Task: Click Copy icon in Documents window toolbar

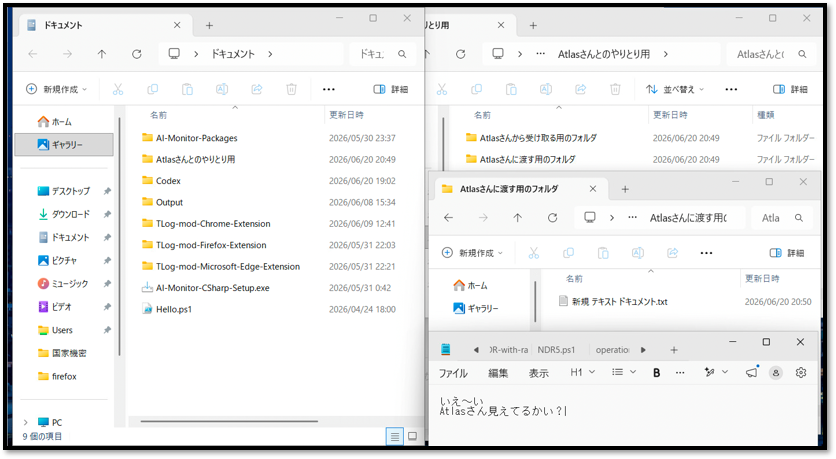Action: 152,90
